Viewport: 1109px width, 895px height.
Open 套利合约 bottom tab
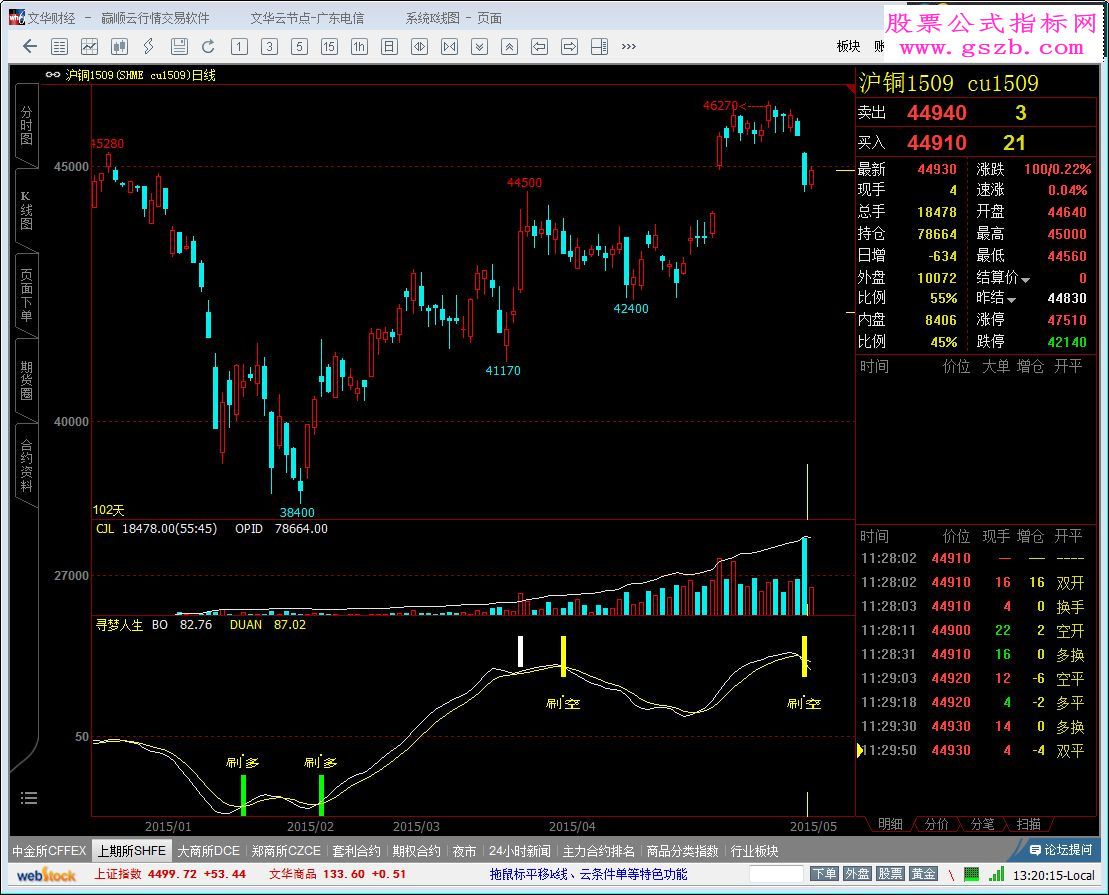click(x=356, y=850)
